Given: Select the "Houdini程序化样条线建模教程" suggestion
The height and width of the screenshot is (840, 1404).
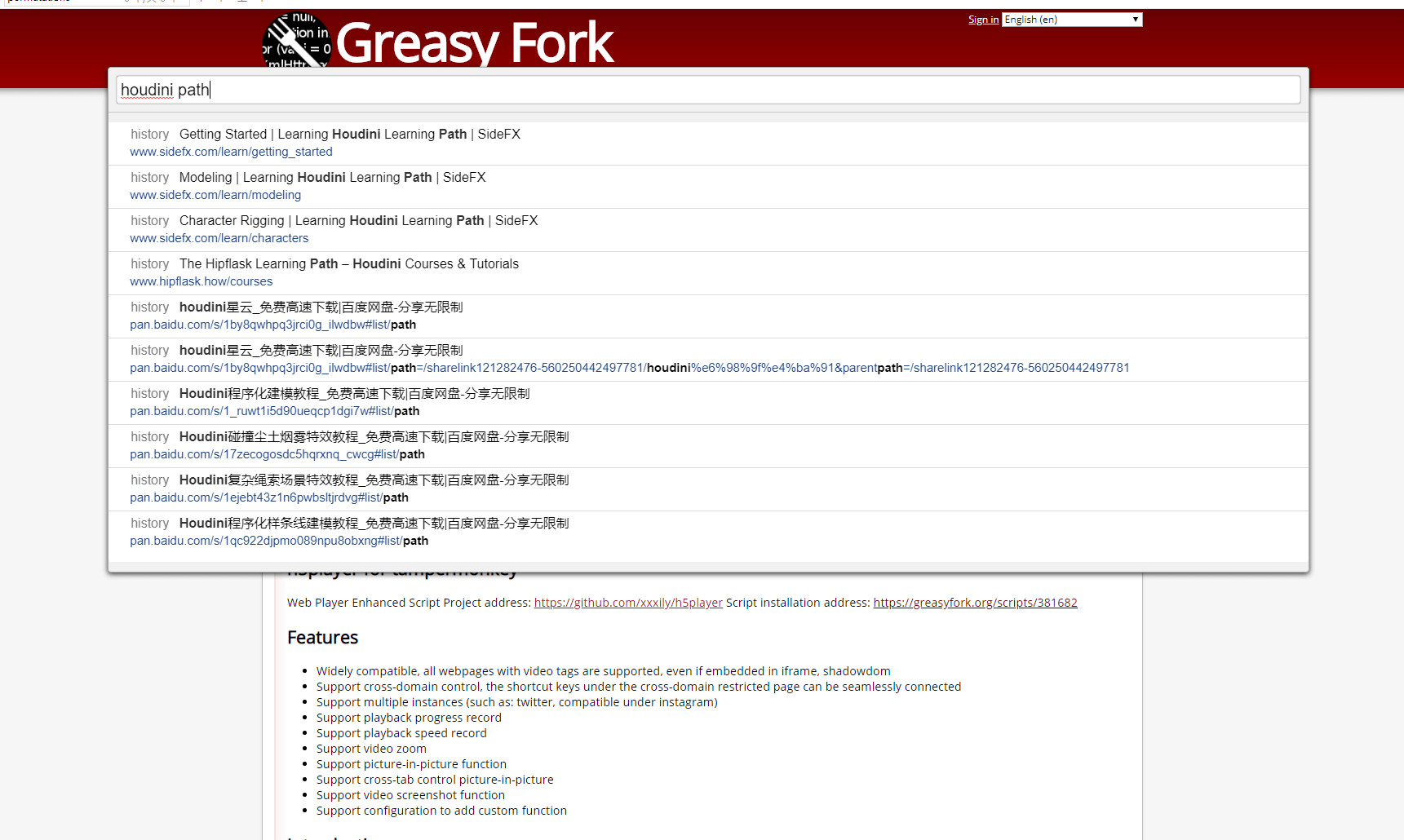Looking at the screenshot, I should point(708,533).
